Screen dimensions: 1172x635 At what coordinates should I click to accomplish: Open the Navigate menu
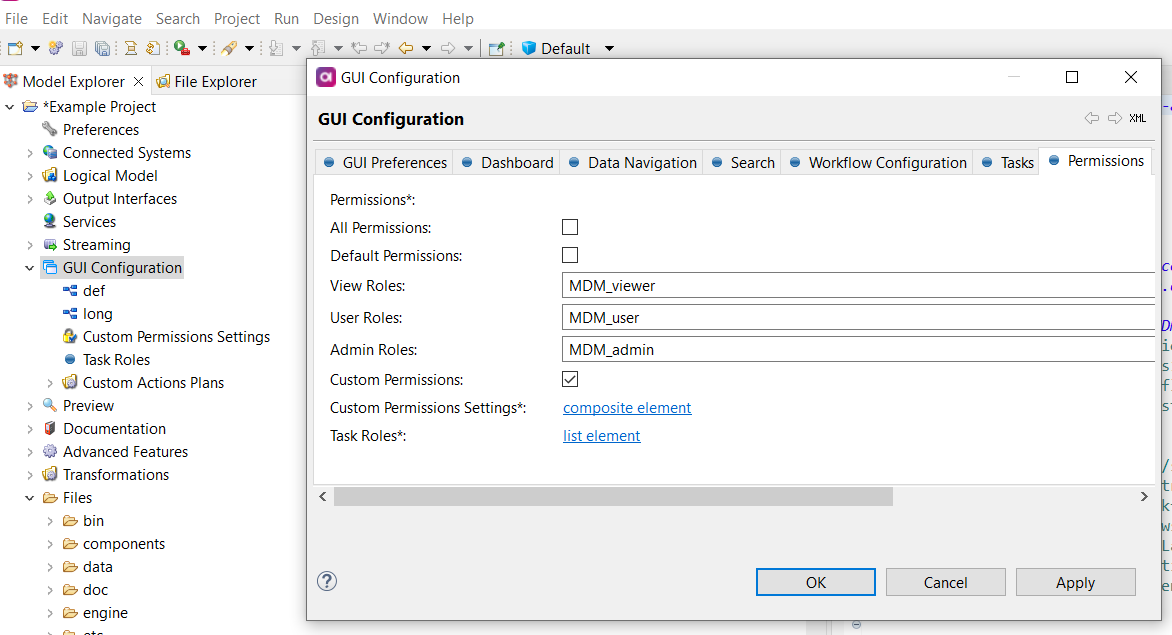(x=111, y=19)
